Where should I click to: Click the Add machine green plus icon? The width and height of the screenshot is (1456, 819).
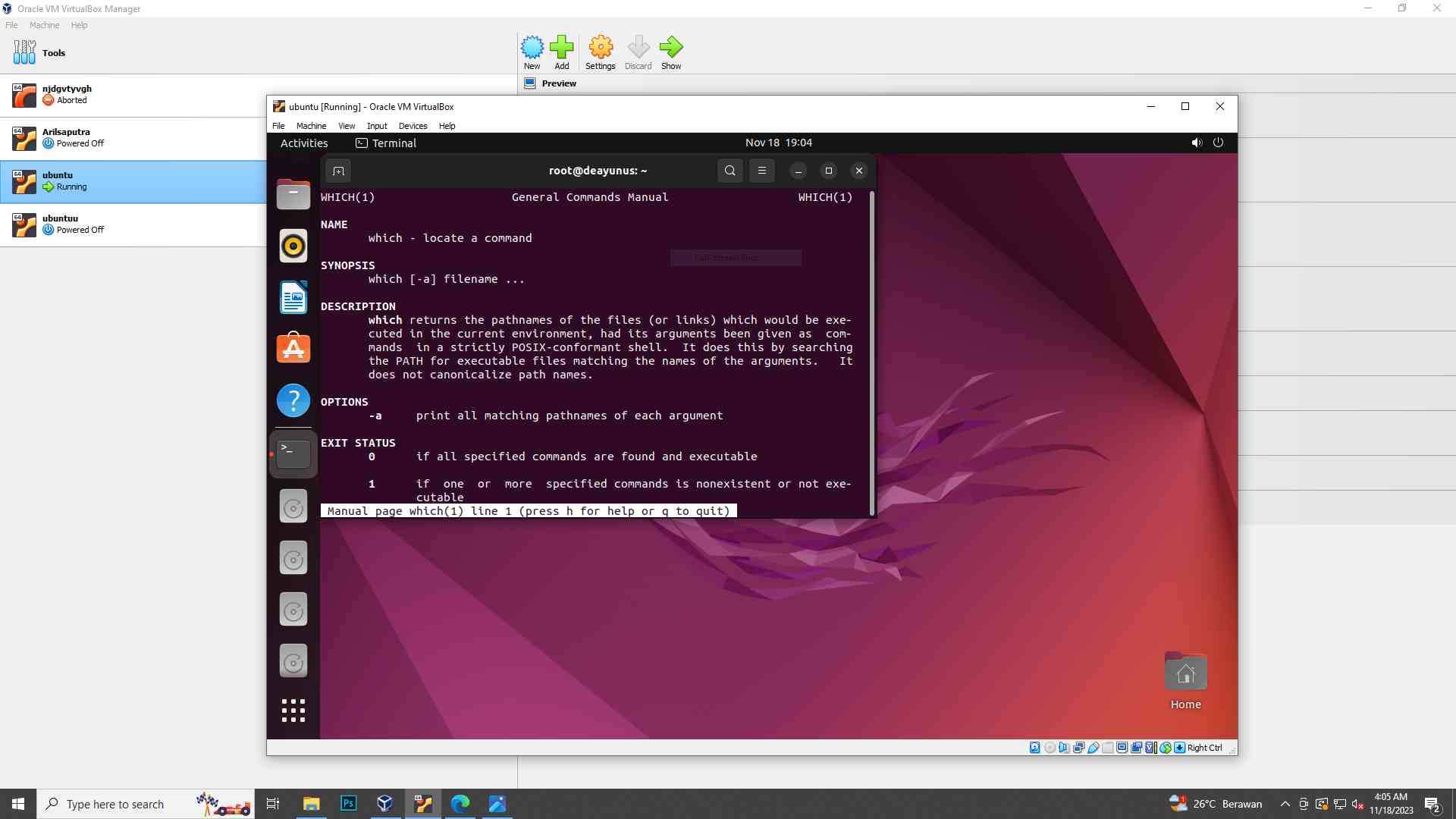pos(562,52)
